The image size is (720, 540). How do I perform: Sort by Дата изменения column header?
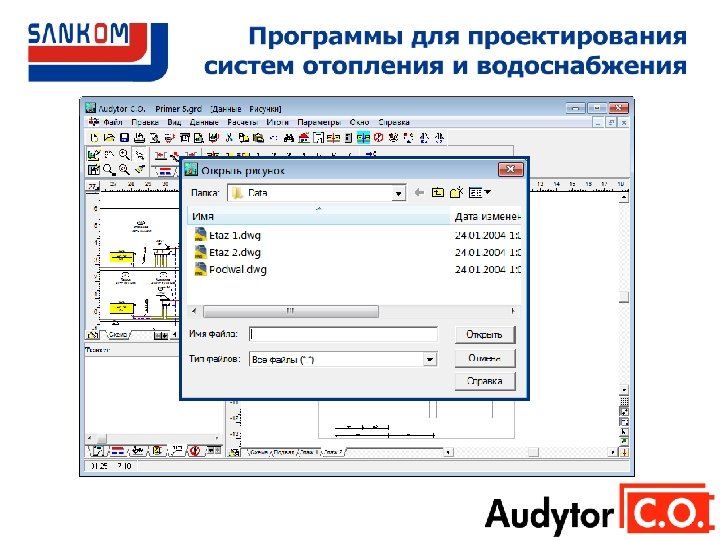[486, 216]
